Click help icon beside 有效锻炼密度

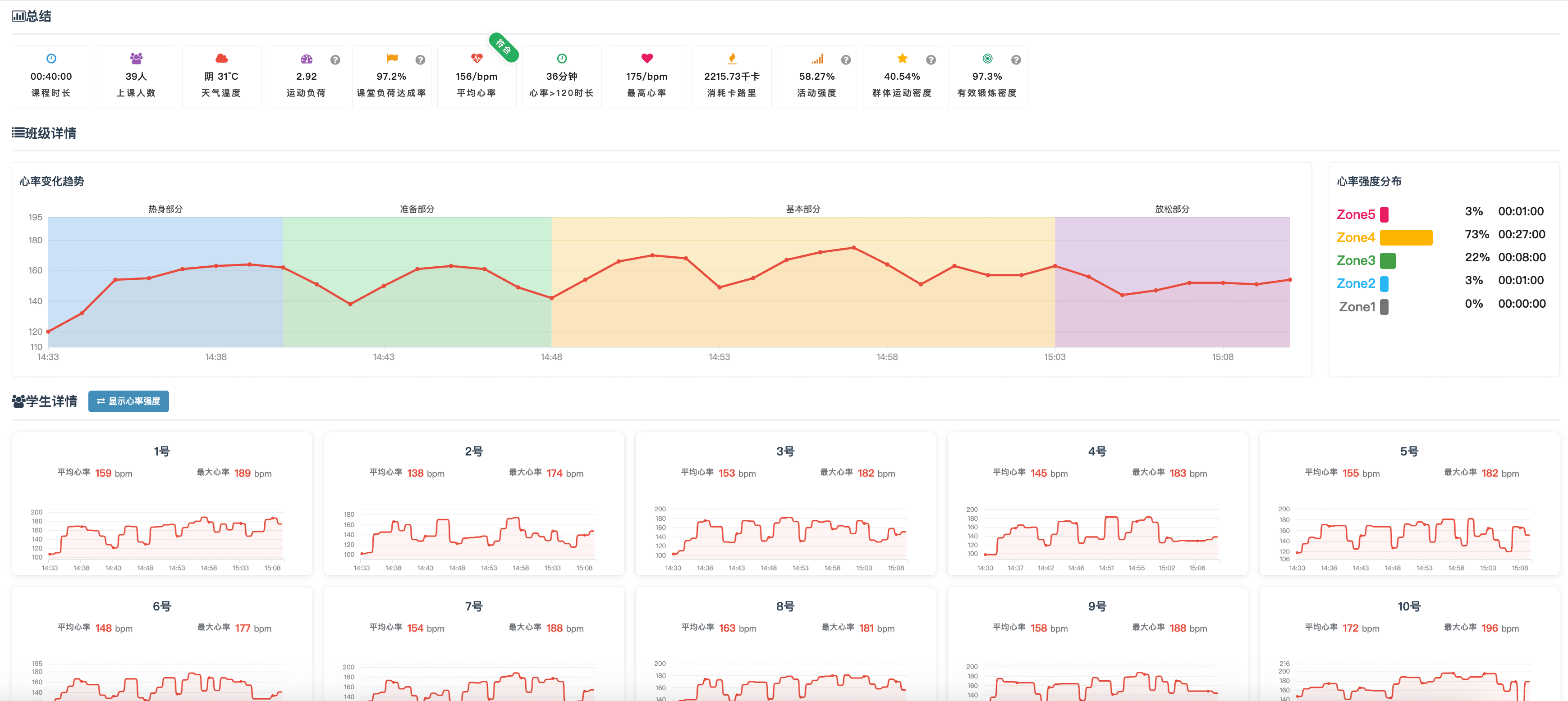pyautogui.click(x=1016, y=59)
